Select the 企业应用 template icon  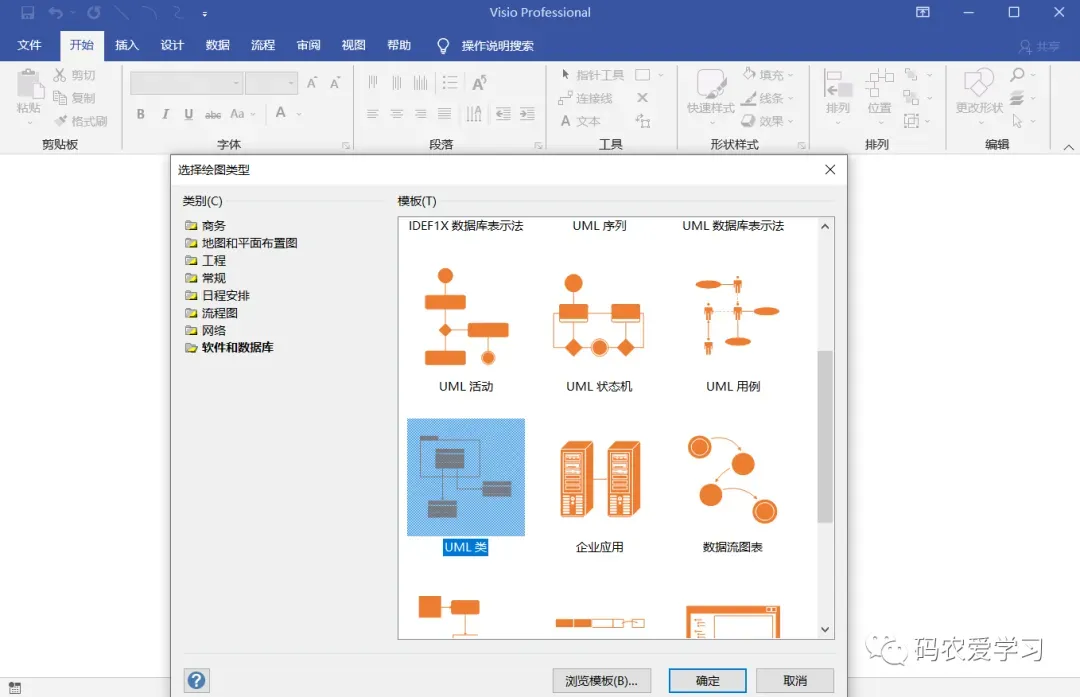[599, 477]
